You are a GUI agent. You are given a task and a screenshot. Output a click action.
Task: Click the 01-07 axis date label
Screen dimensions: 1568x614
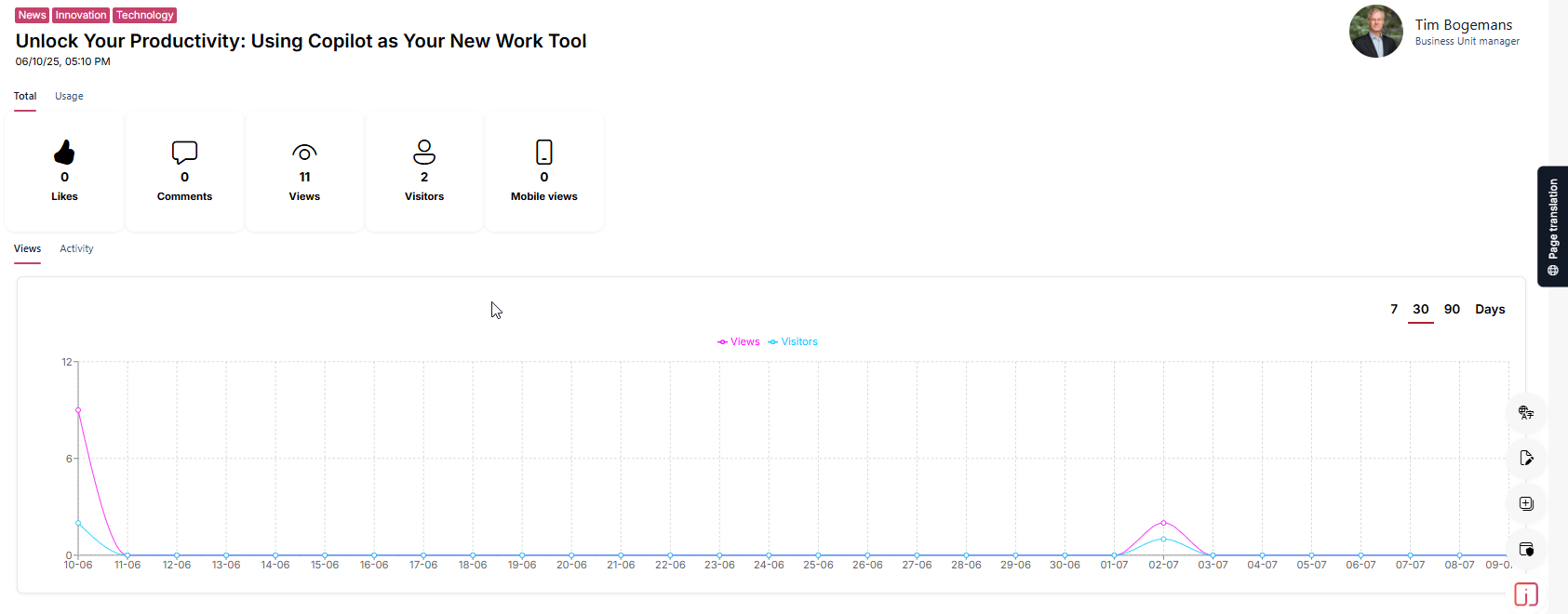[1114, 566]
